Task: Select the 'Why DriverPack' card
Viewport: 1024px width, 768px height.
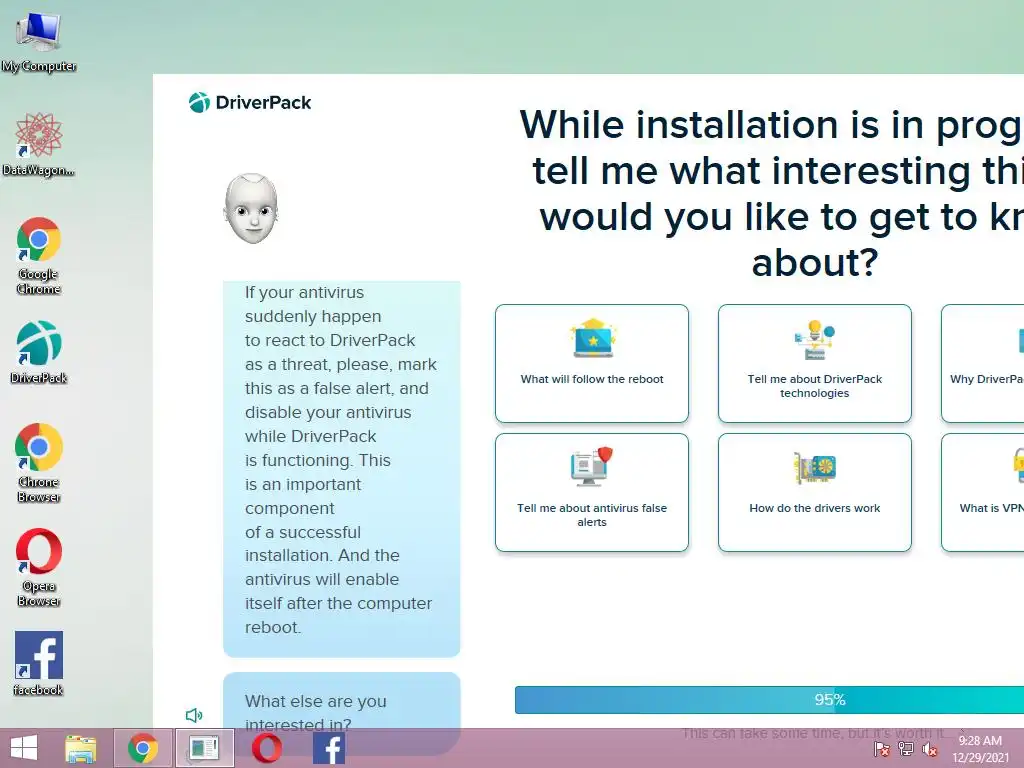Action: [982, 363]
